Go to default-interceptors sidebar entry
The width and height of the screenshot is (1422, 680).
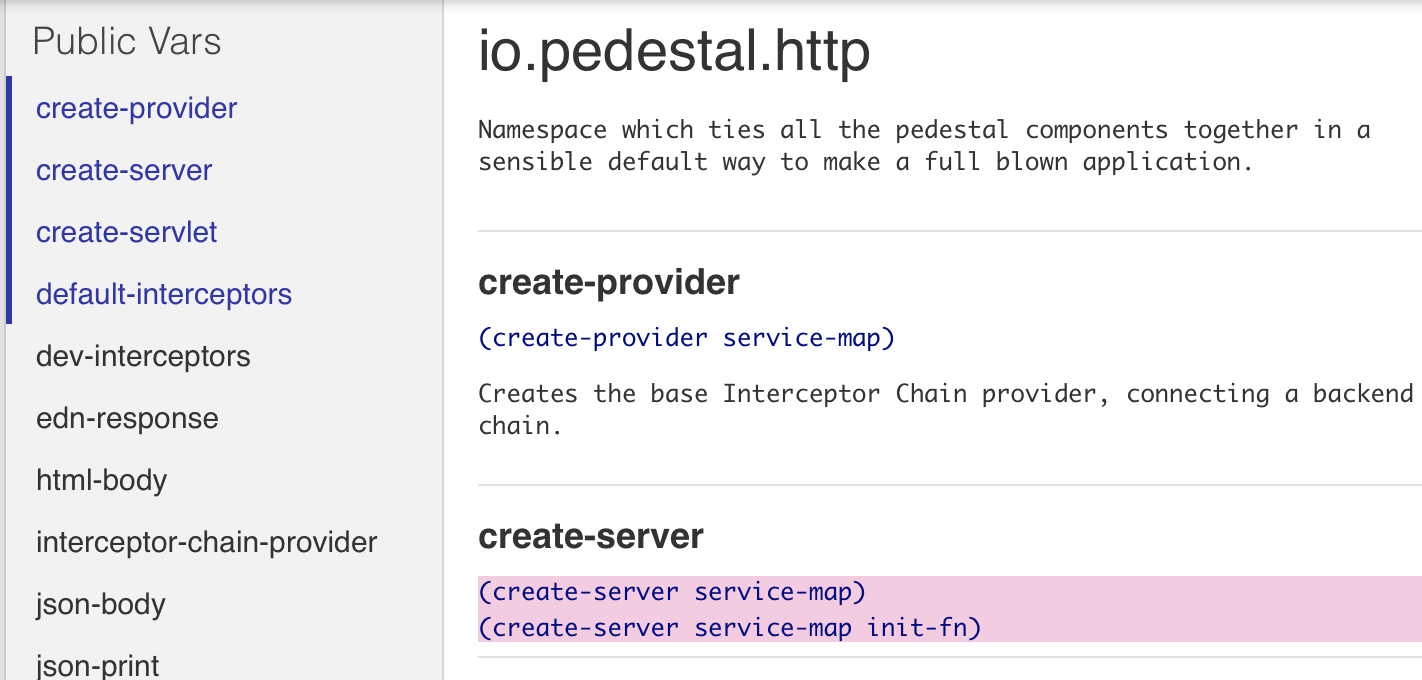coord(164,294)
